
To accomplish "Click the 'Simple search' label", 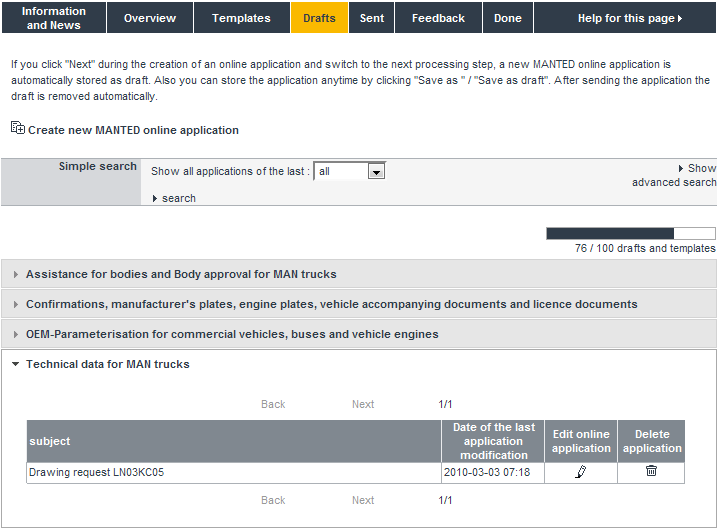I will (x=98, y=166).
